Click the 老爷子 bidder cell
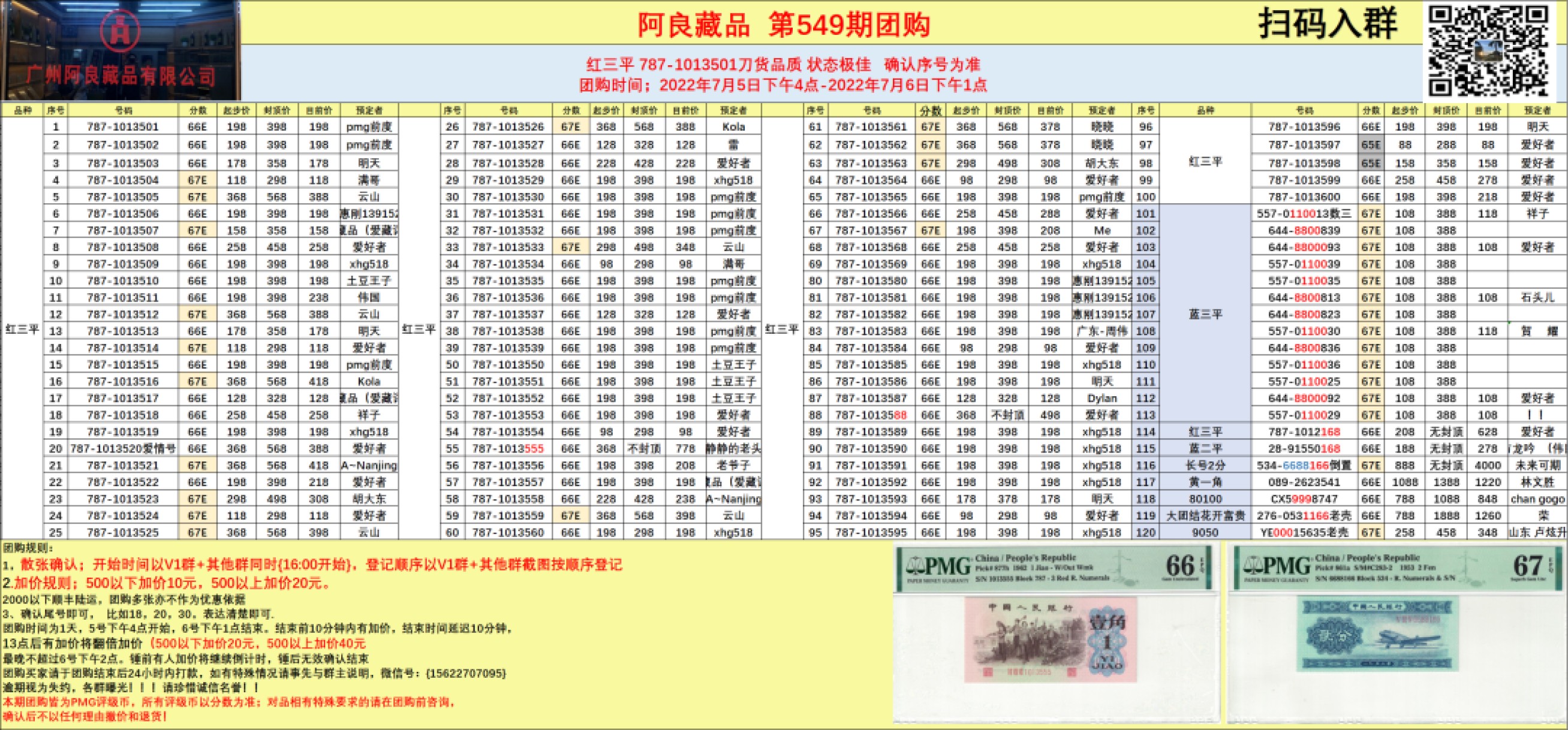 point(733,465)
